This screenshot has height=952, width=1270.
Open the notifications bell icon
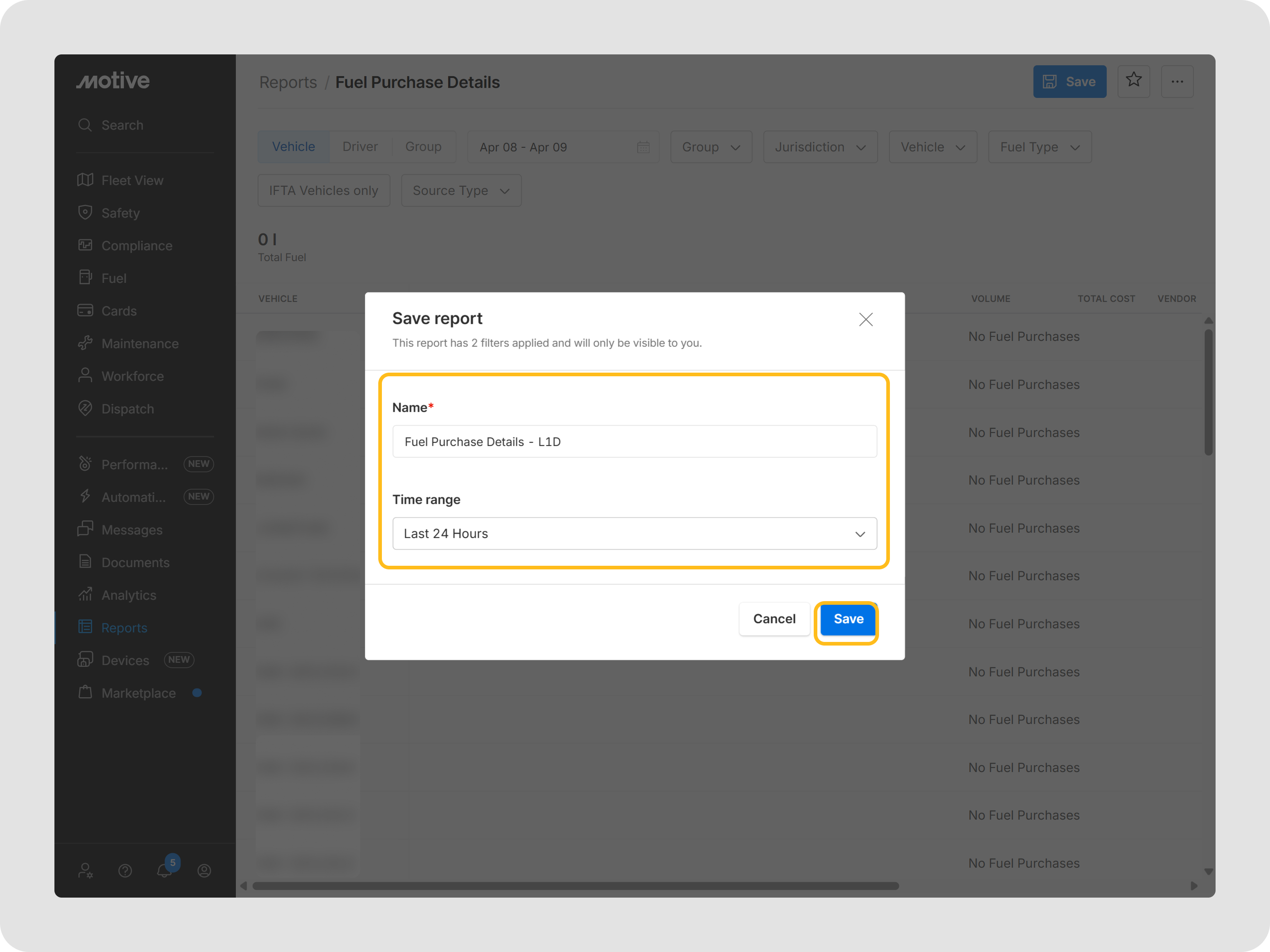[164, 870]
